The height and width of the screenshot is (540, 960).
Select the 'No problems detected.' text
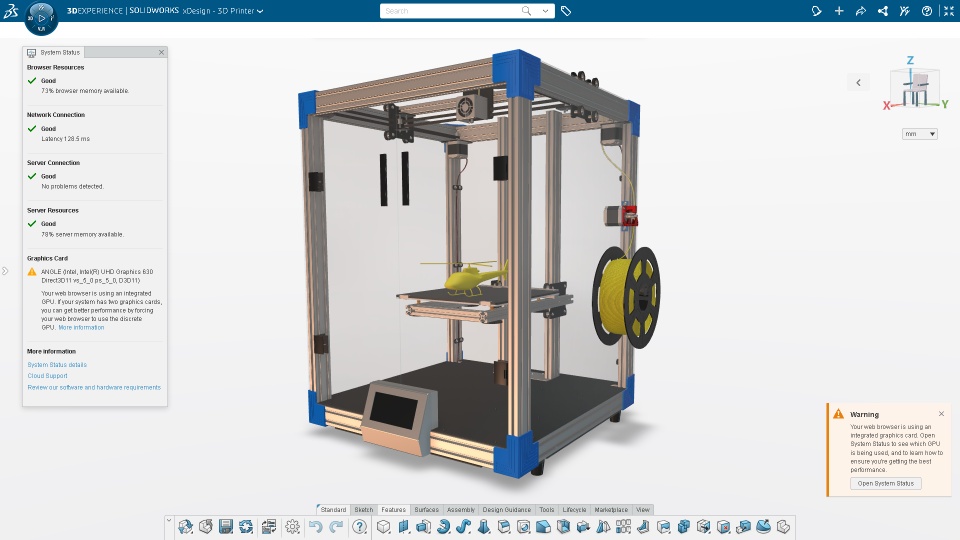pyautogui.click(x=72, y=186)
